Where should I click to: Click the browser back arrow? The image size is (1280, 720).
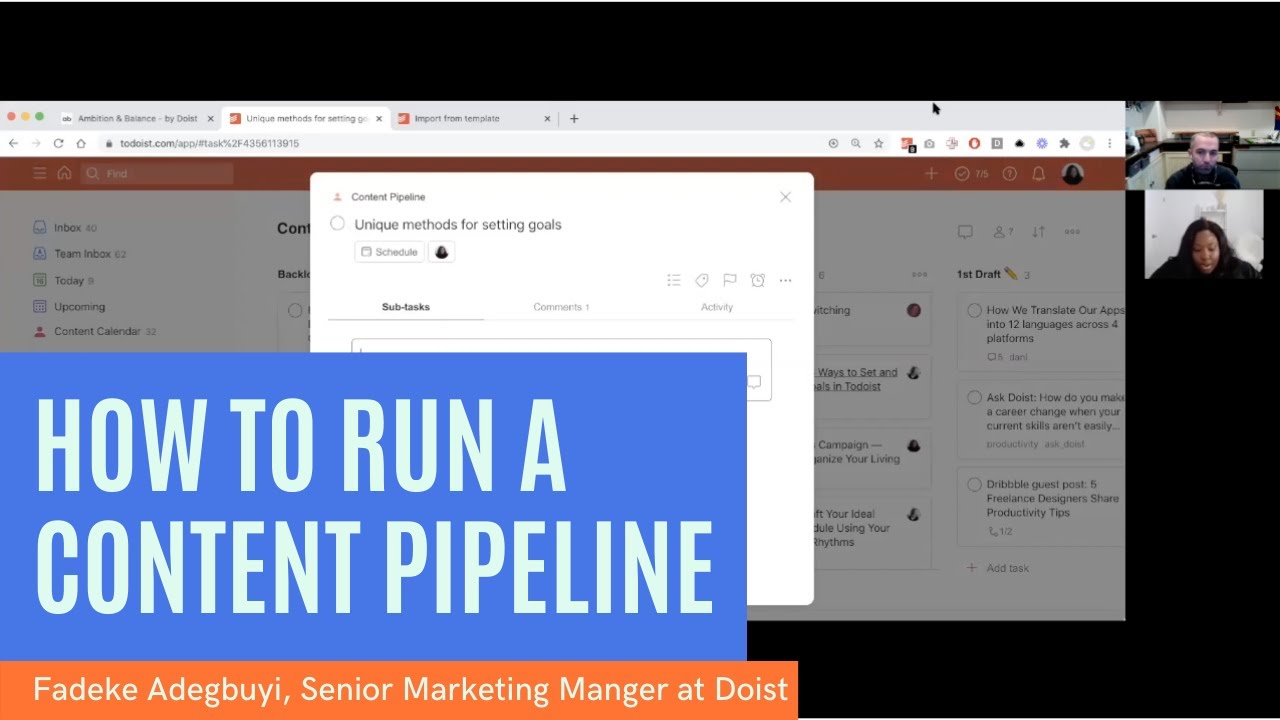[x=13, y=143]
